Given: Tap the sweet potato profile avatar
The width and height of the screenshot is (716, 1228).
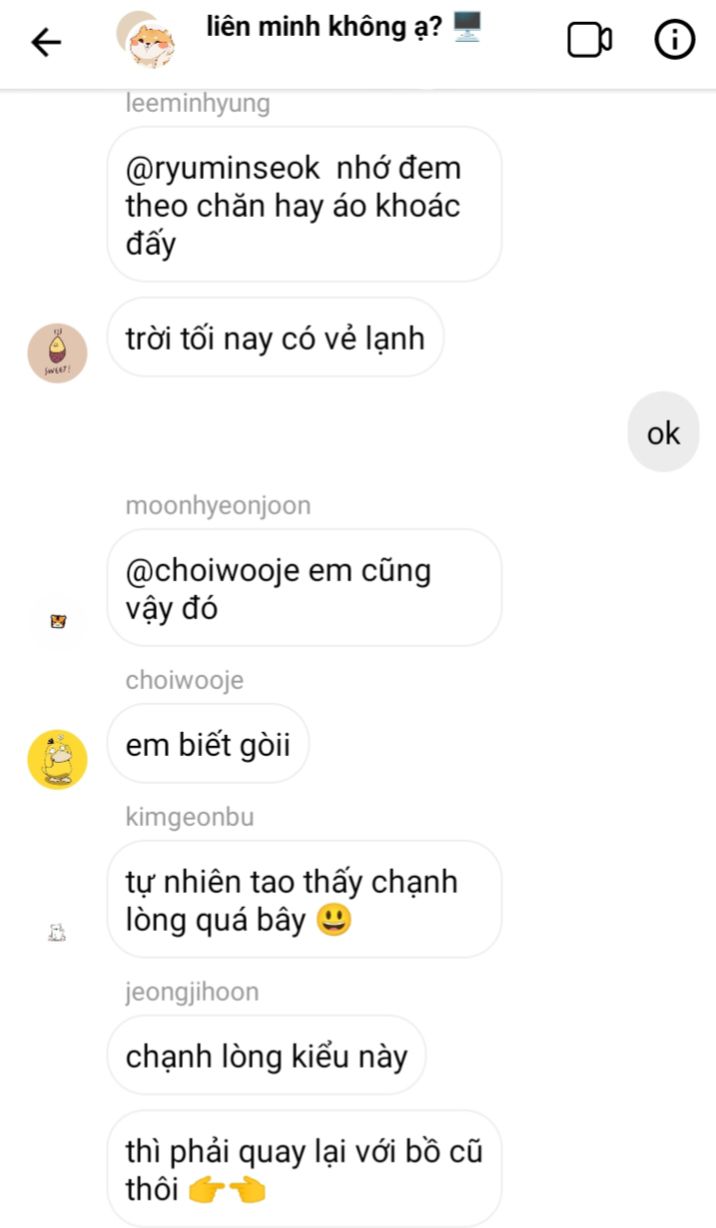Looking at the screenshot, I should click(x=57, y=353).
